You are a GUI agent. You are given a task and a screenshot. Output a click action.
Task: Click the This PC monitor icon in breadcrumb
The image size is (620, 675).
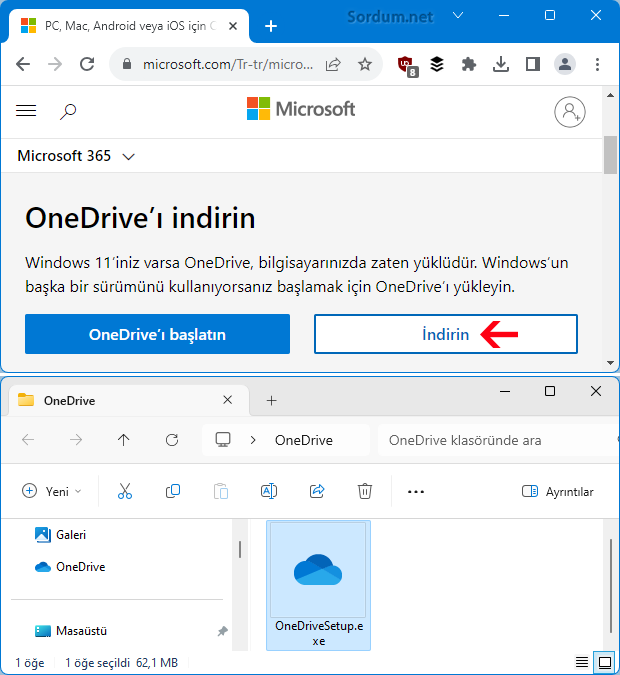[223, 440]
